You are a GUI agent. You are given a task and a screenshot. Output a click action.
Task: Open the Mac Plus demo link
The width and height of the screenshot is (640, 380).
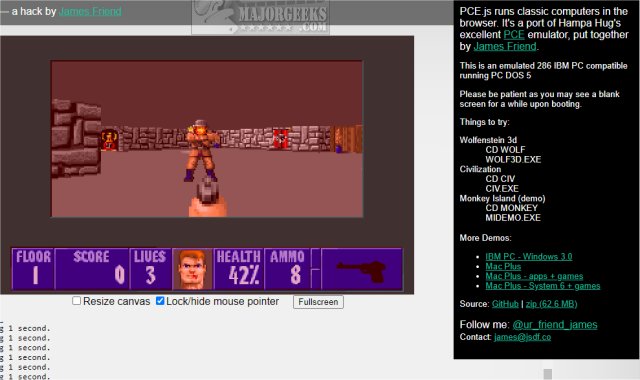pyautogui.click(x=503, y=267)
